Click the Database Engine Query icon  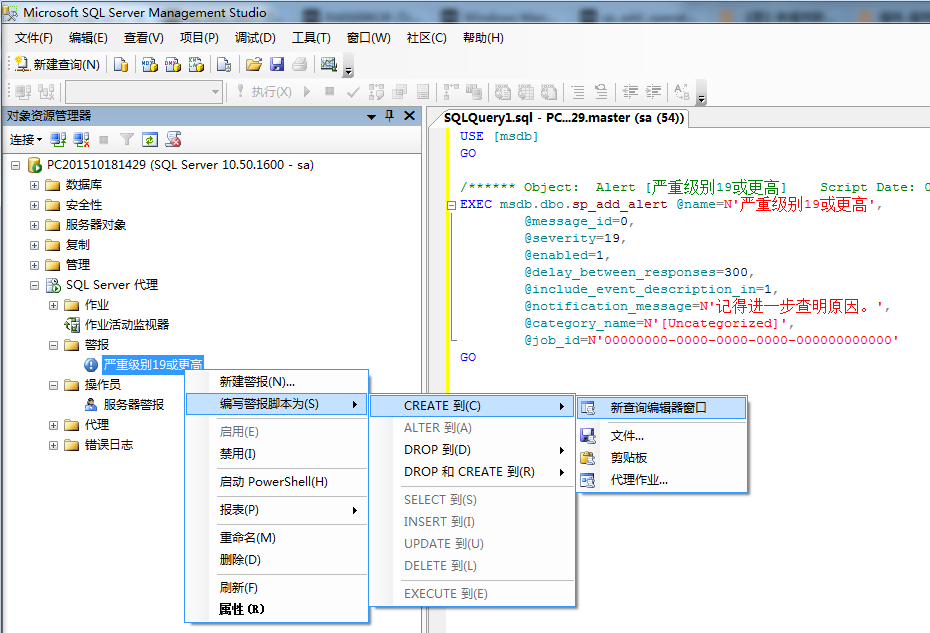pos(120,65)
